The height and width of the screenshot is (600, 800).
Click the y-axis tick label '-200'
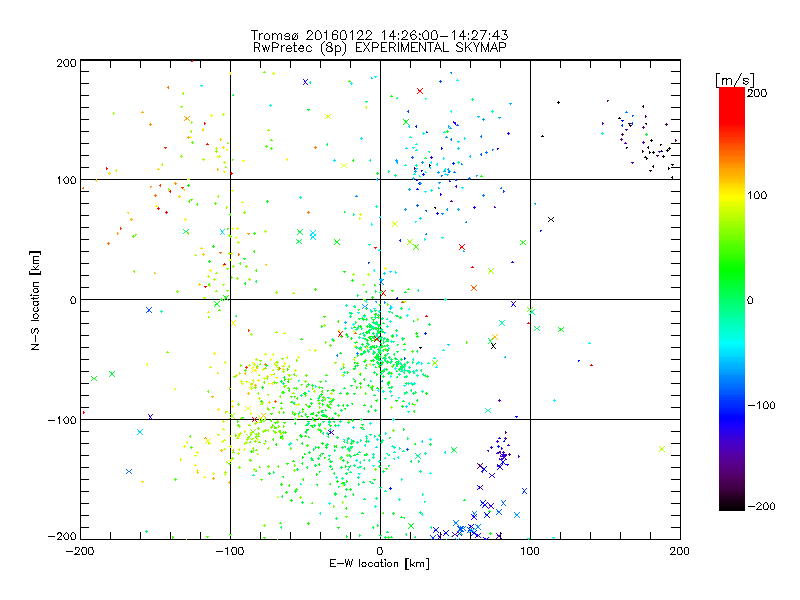(x=62, y=536)
